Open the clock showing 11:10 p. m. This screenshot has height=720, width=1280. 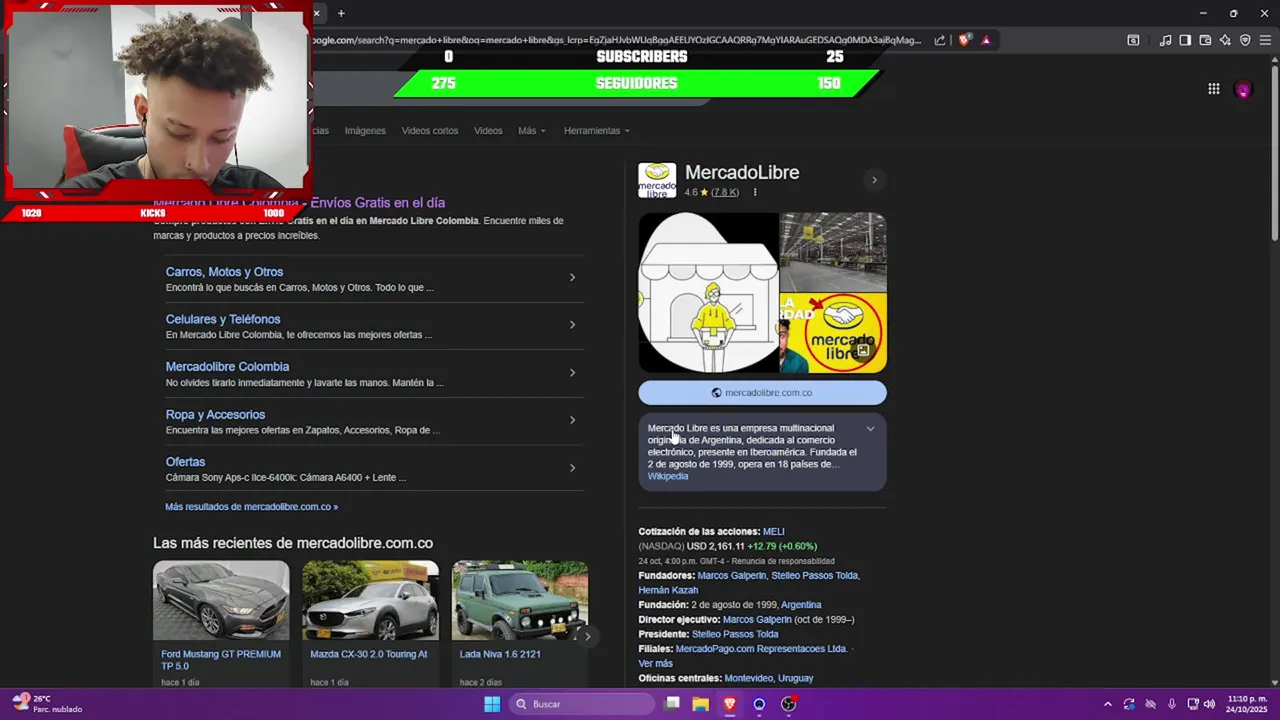click(x=1247, y=704)
